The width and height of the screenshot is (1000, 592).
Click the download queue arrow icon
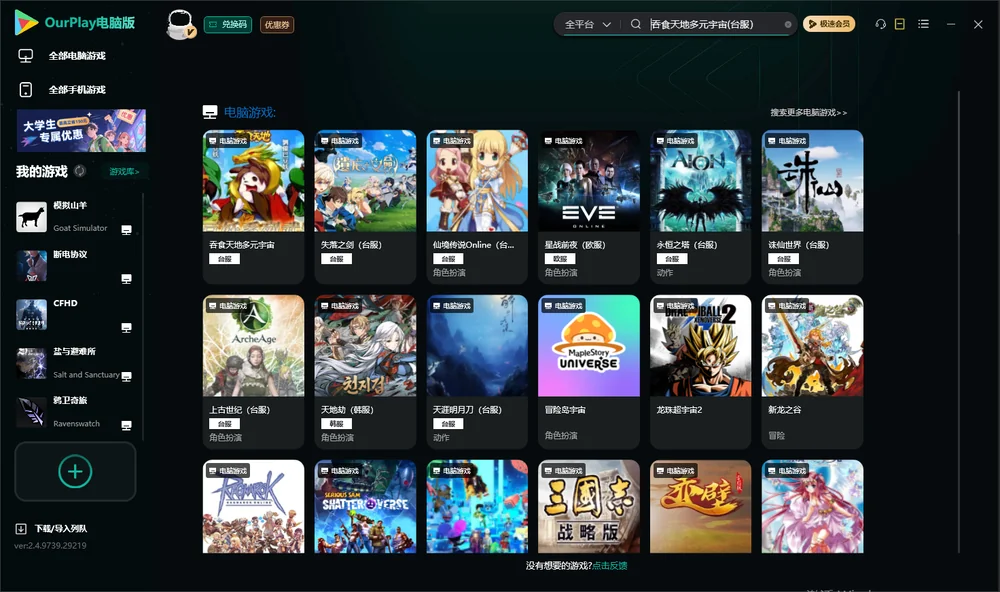pyautogui.click(x=21, y=529)
